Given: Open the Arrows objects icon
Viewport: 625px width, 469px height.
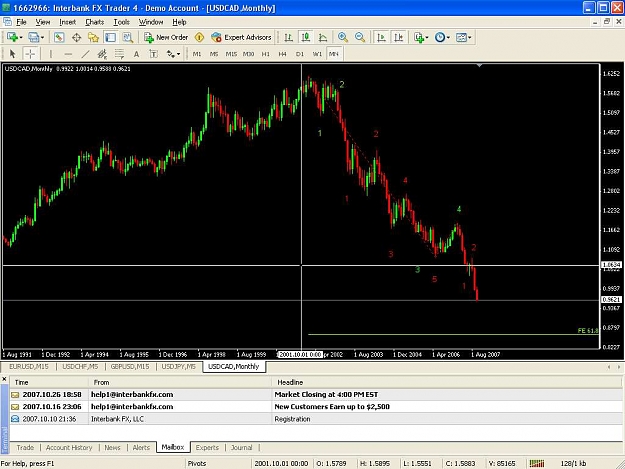Looking at the screenshot, I should tap(171, 54).
